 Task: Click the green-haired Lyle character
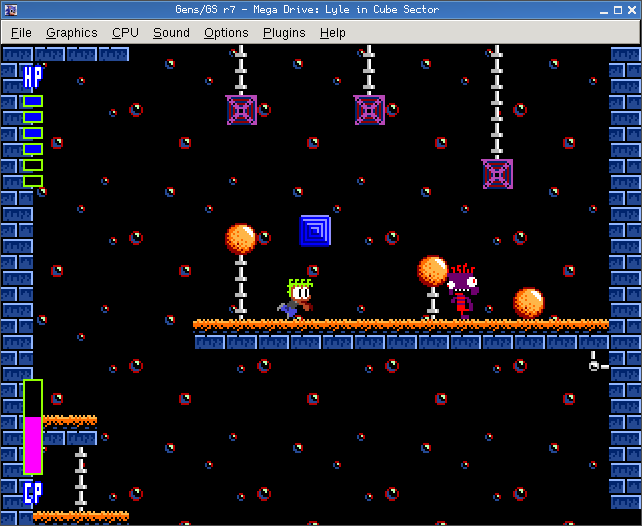click(296, 299)
